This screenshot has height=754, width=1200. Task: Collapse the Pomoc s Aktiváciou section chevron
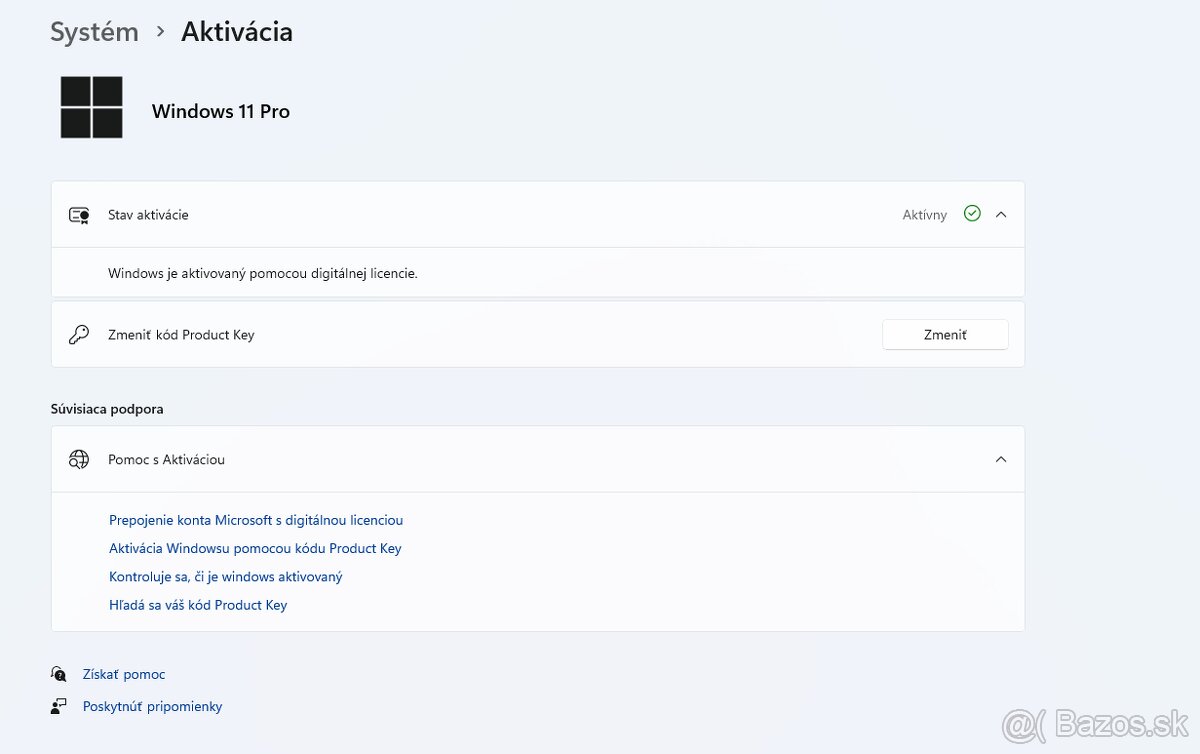pyautogui.click(x=1001, y=460)
